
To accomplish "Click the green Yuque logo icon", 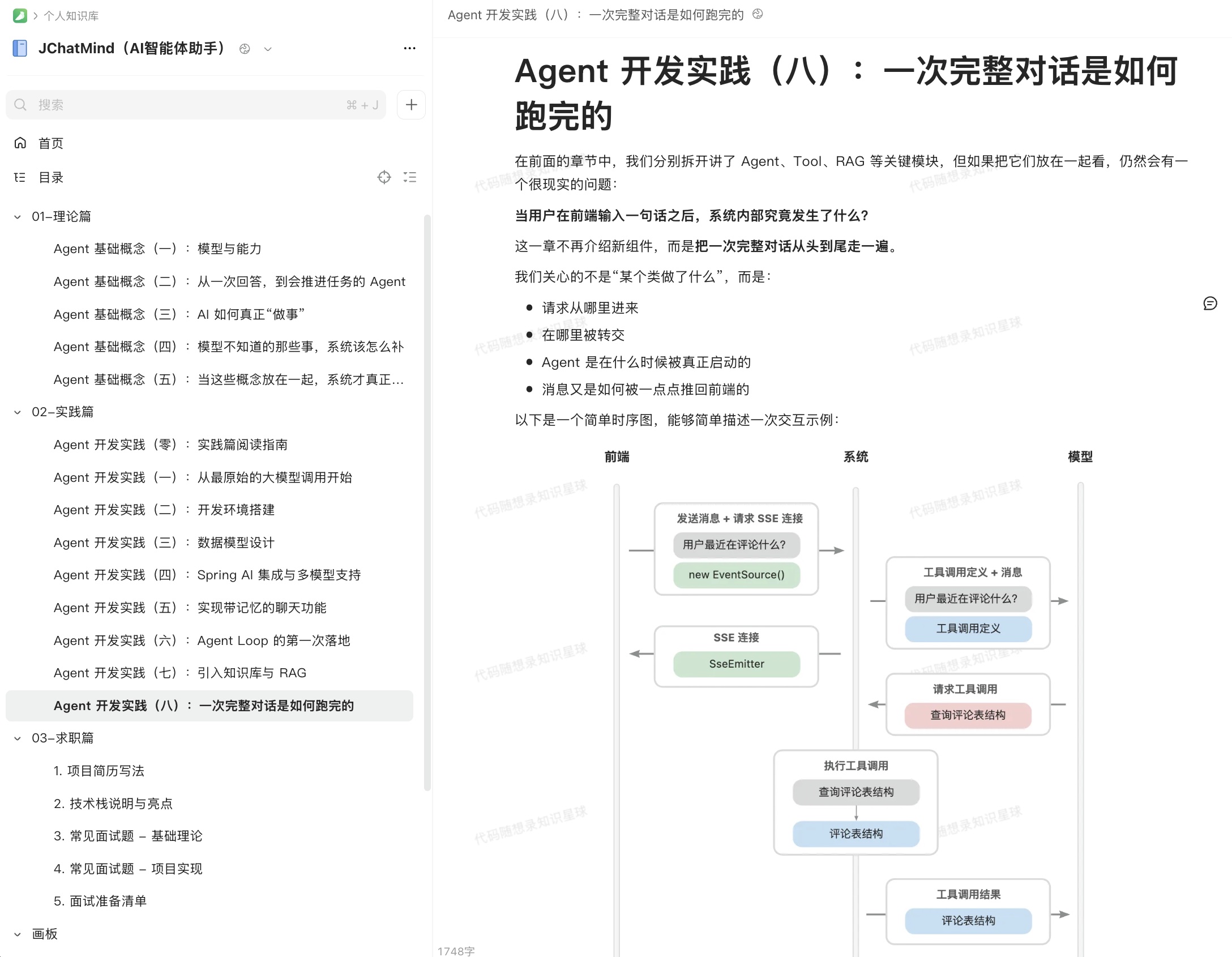I will 20,15.
